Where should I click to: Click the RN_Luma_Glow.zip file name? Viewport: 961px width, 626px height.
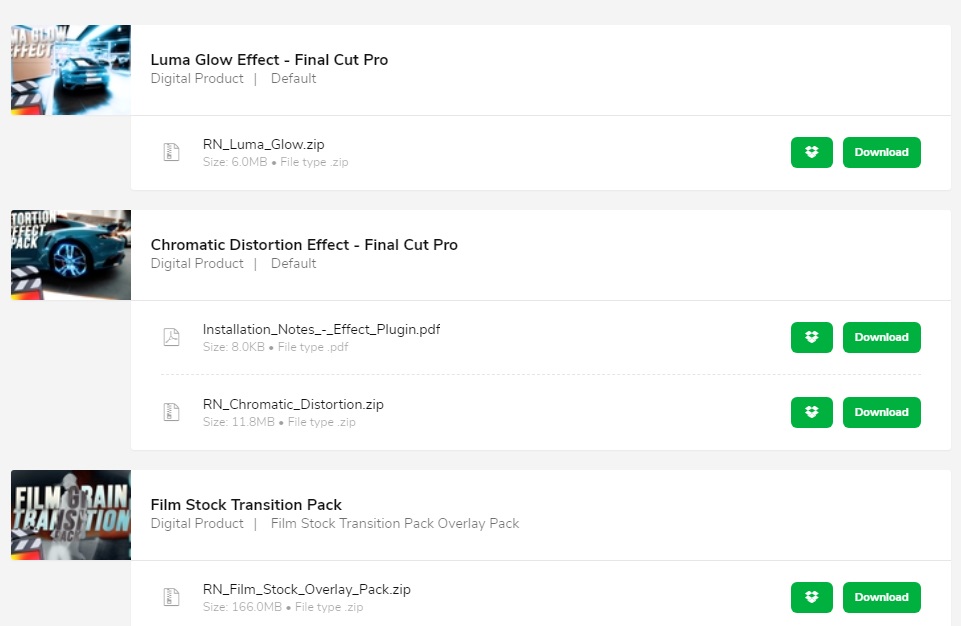click(x=263, y=144)
